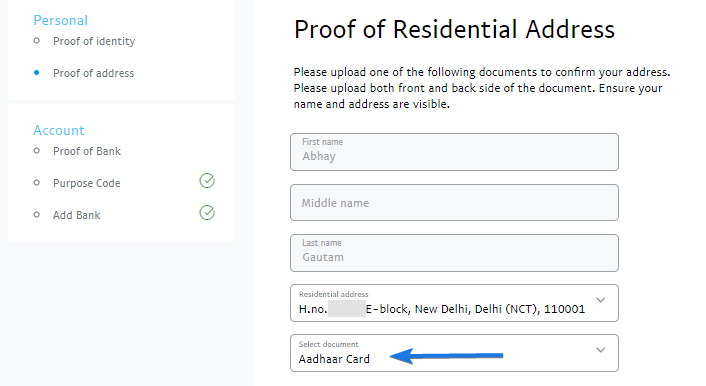Open the Proof of identity step

point(94,41)
